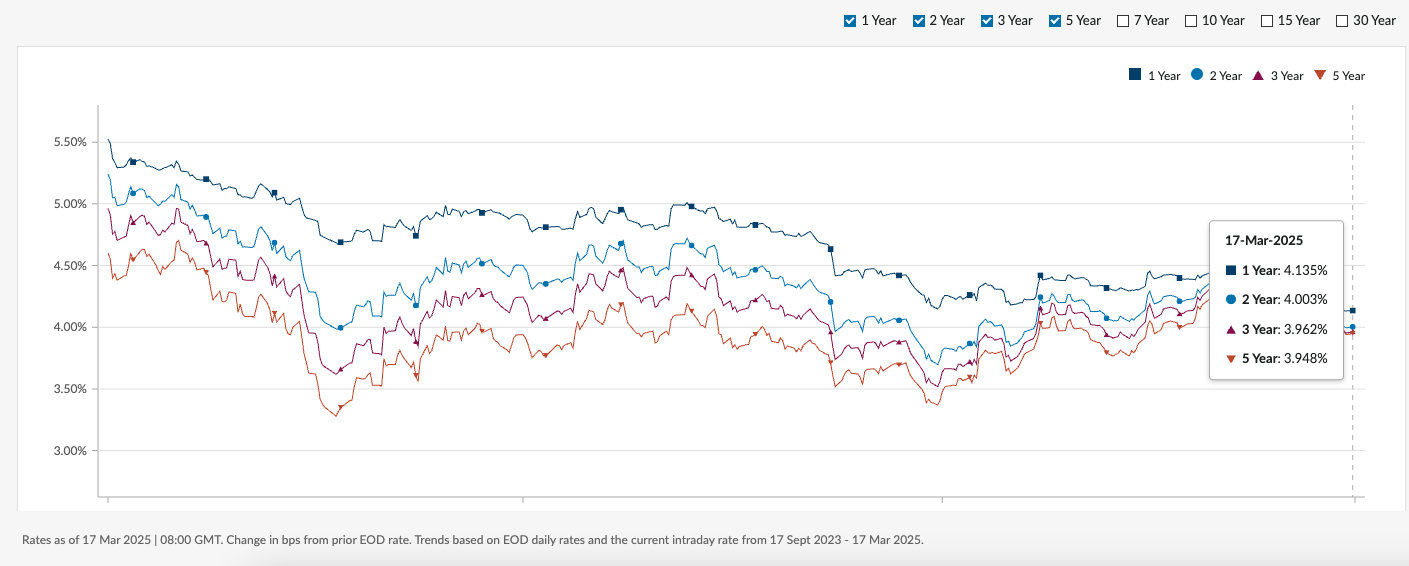Click the 4.00% y-axis label
Screen dimensions: 1409x566
(x=70, y=327)
